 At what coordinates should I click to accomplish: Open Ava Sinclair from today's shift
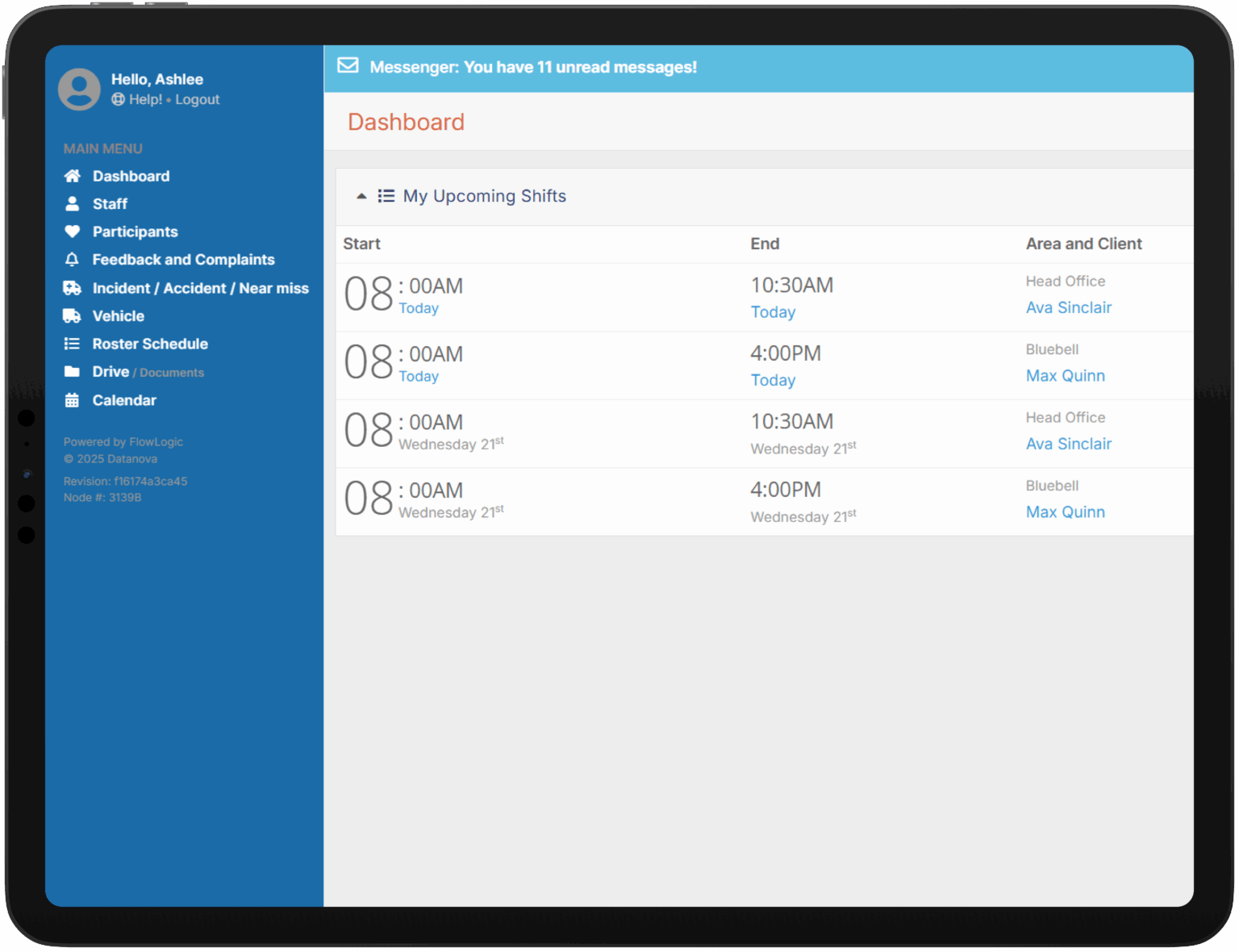coord(1068,307)
